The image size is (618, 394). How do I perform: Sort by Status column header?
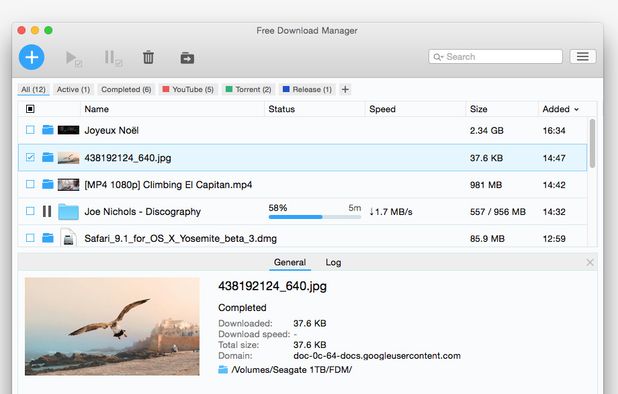pos(315,109)
